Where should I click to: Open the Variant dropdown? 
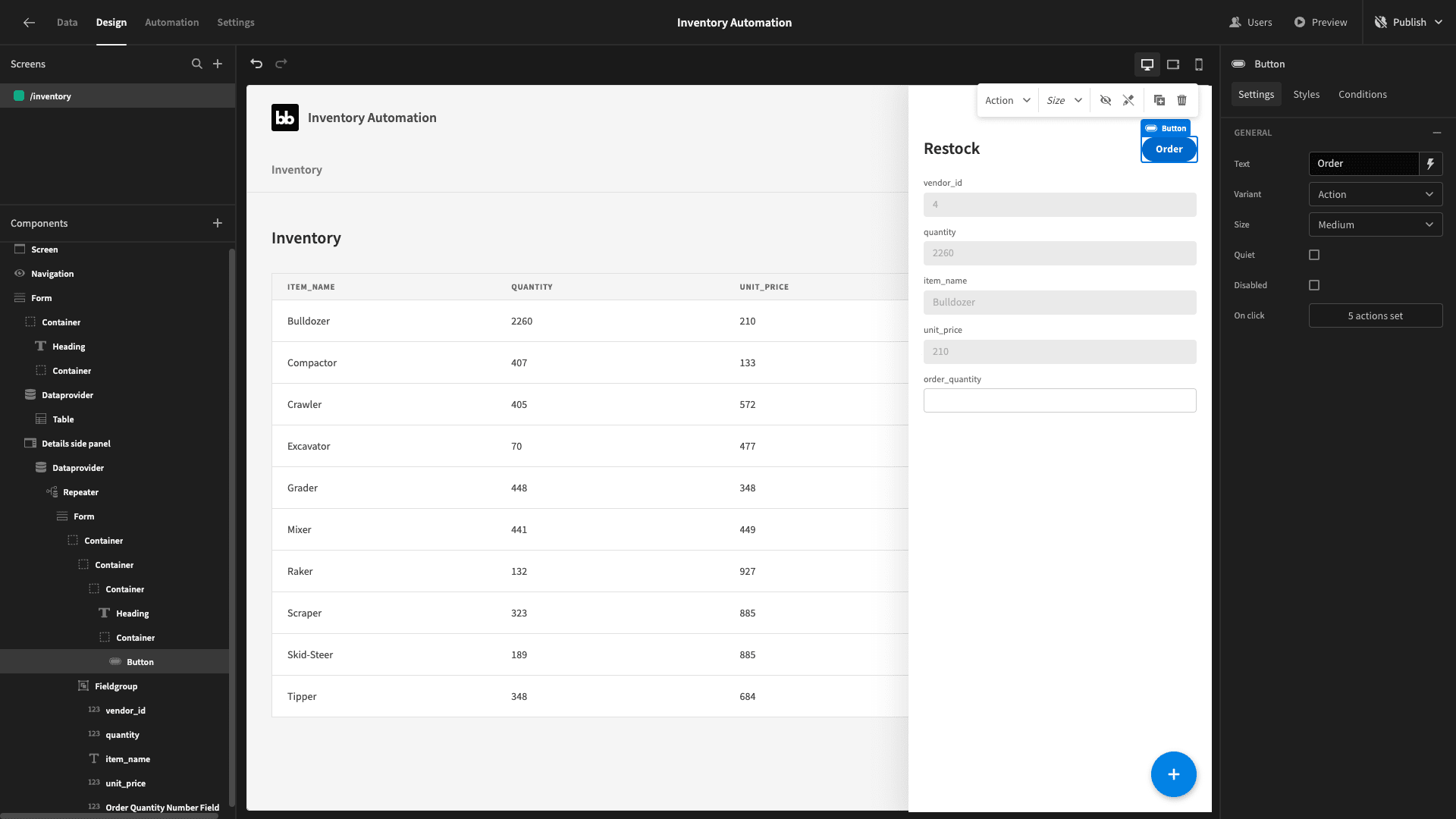click(x=1376, y=194)
